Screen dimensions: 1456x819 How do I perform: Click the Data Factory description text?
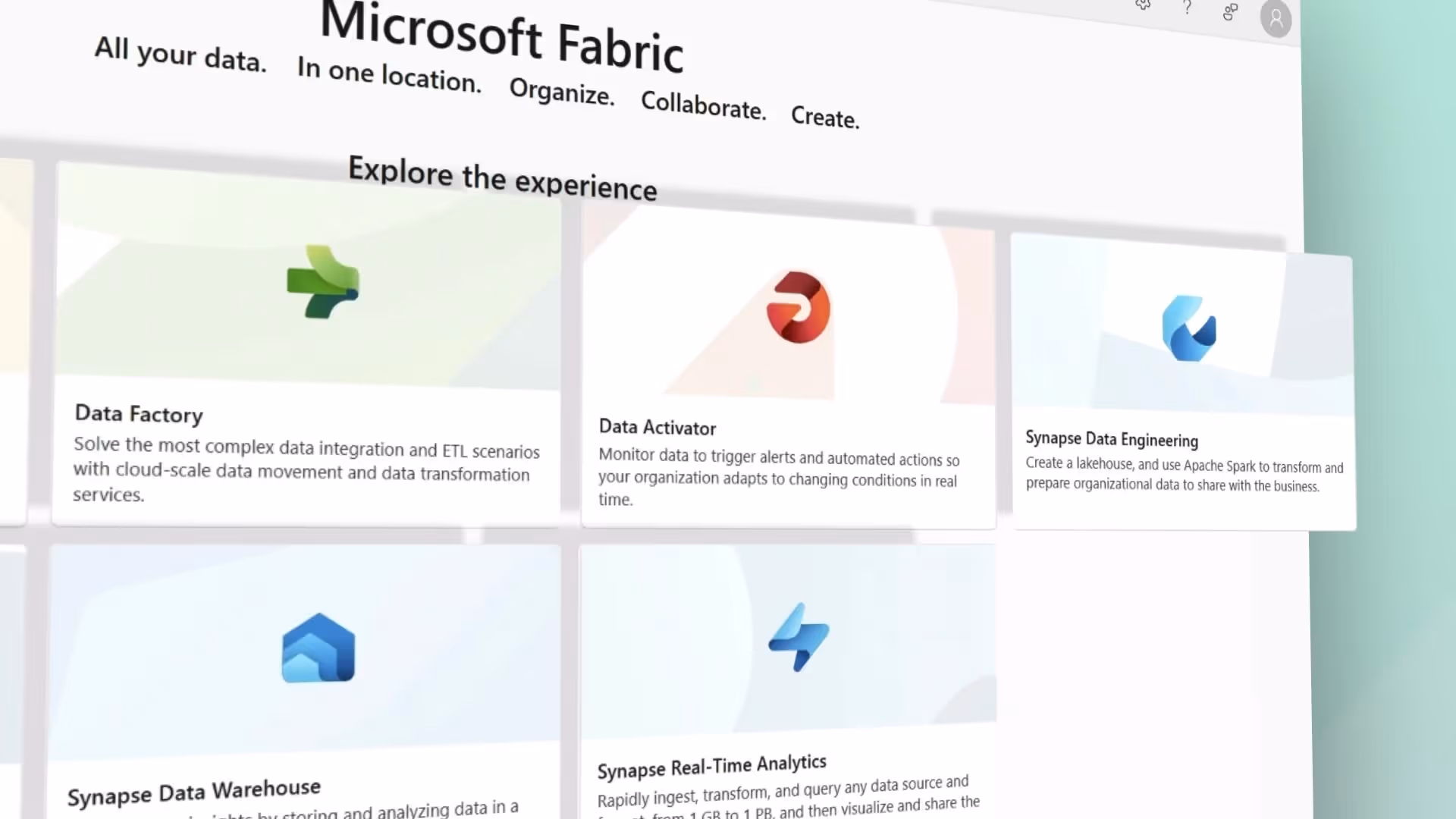point(306,469)
